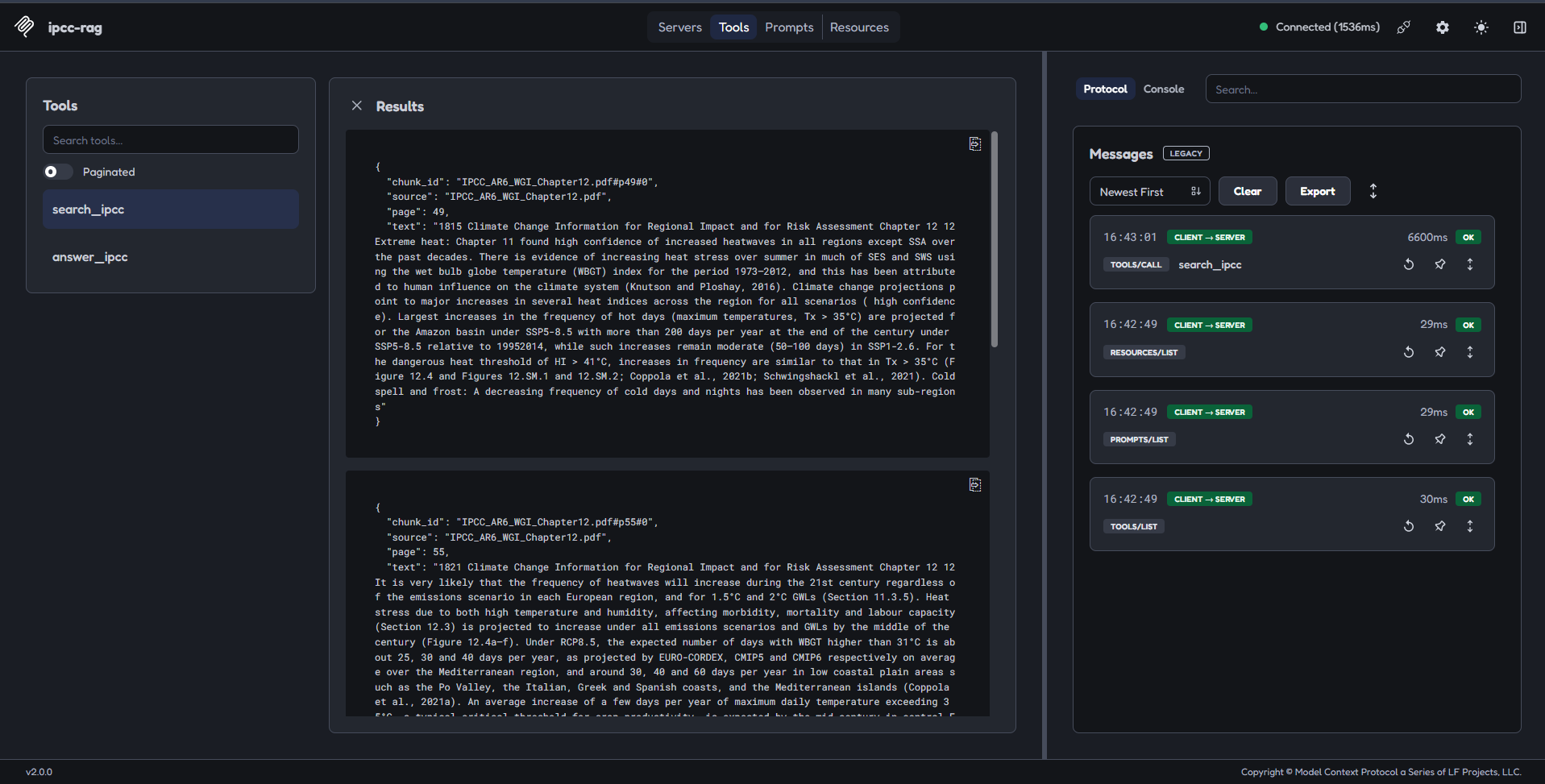Open settings with the gear icon

tap(1443, 27)
